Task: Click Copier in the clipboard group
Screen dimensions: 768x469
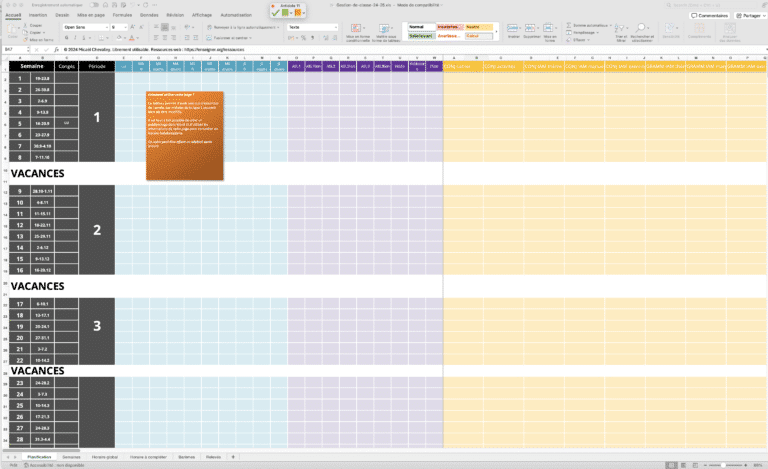Action: point(33,33)
